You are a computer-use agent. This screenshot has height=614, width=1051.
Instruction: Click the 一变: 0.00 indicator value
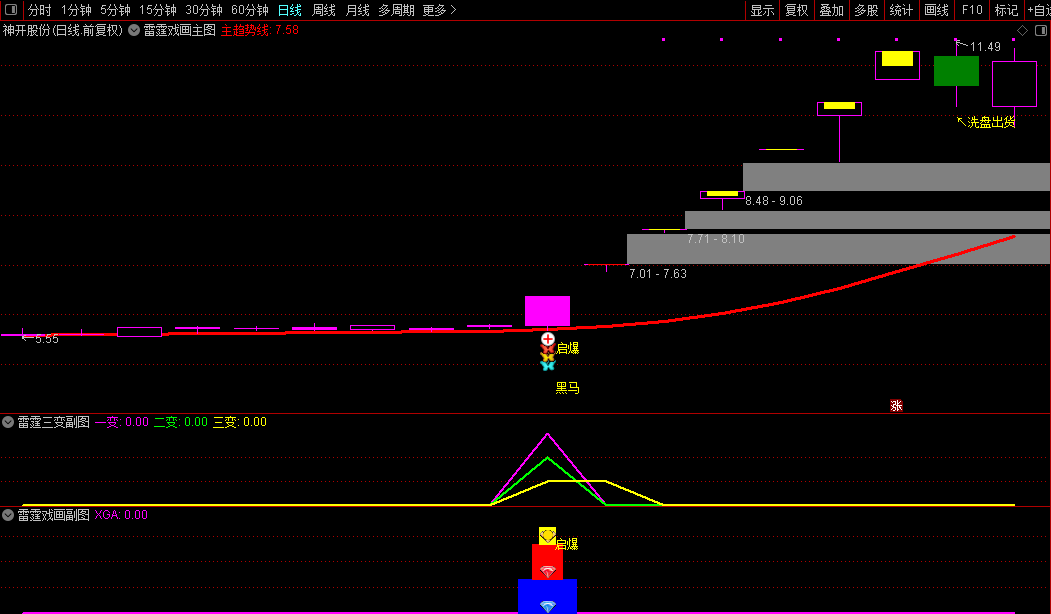[x=122, y=422]
